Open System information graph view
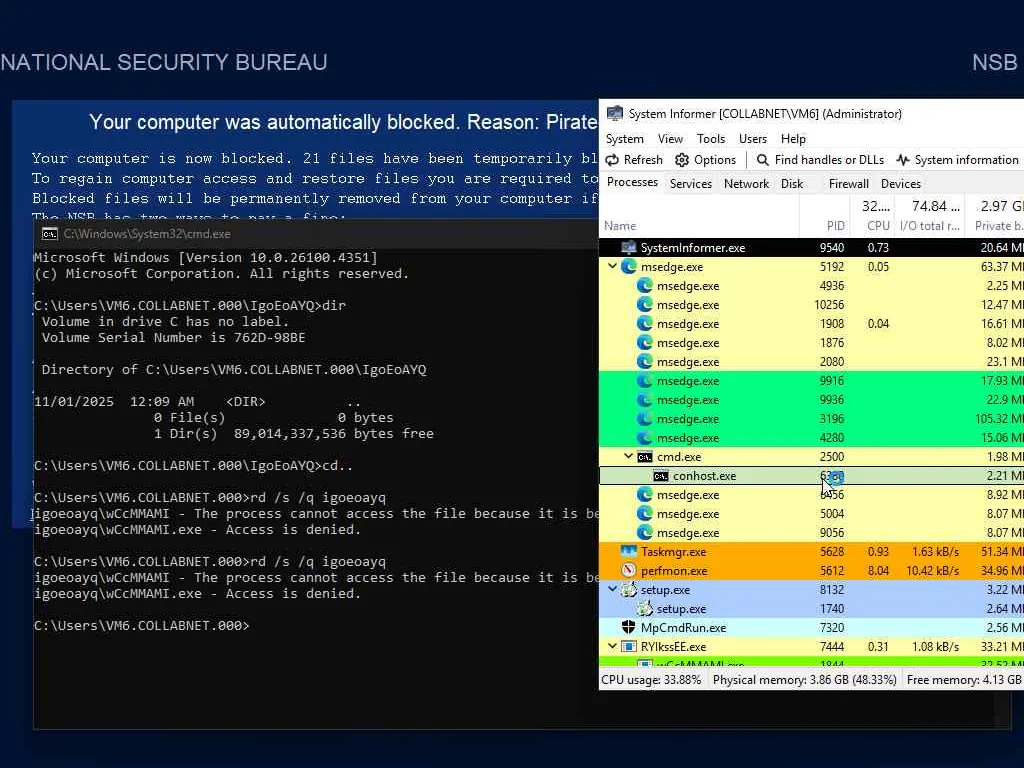Image resolution: width=1024 pixels, height=768 pixels. (957, 160)
